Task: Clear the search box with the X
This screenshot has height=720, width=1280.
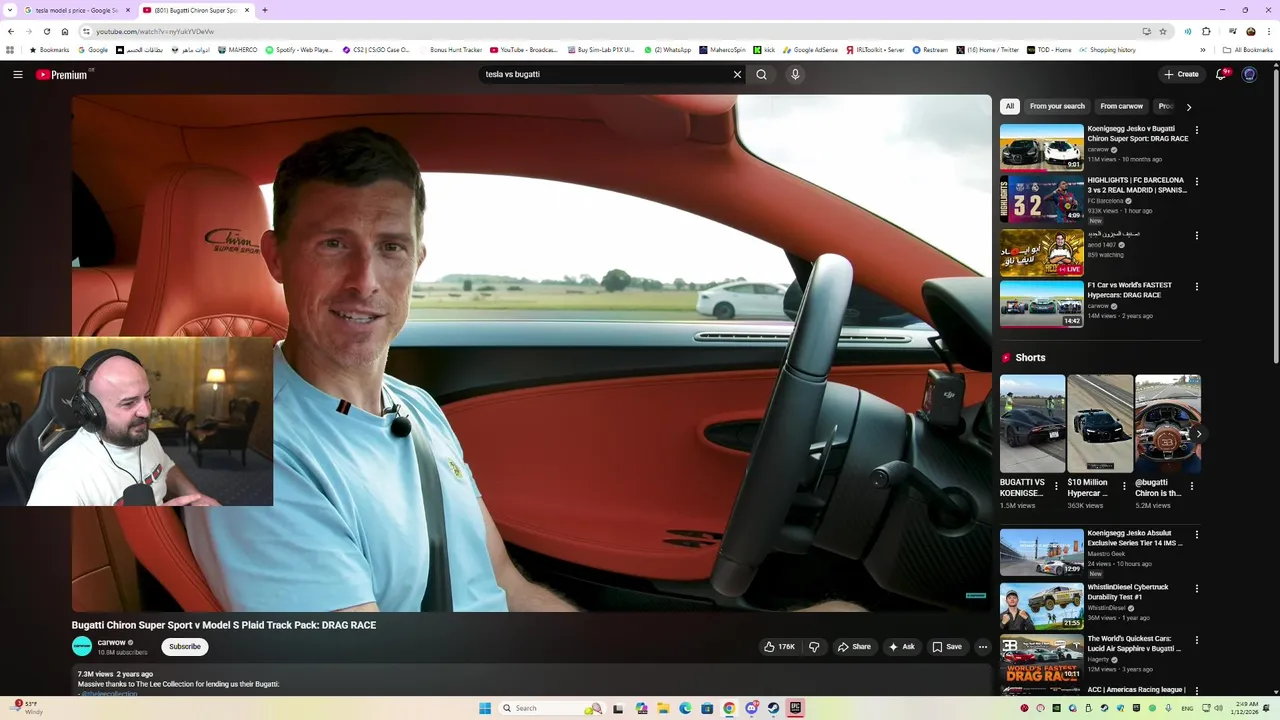Action: [738, 74]
